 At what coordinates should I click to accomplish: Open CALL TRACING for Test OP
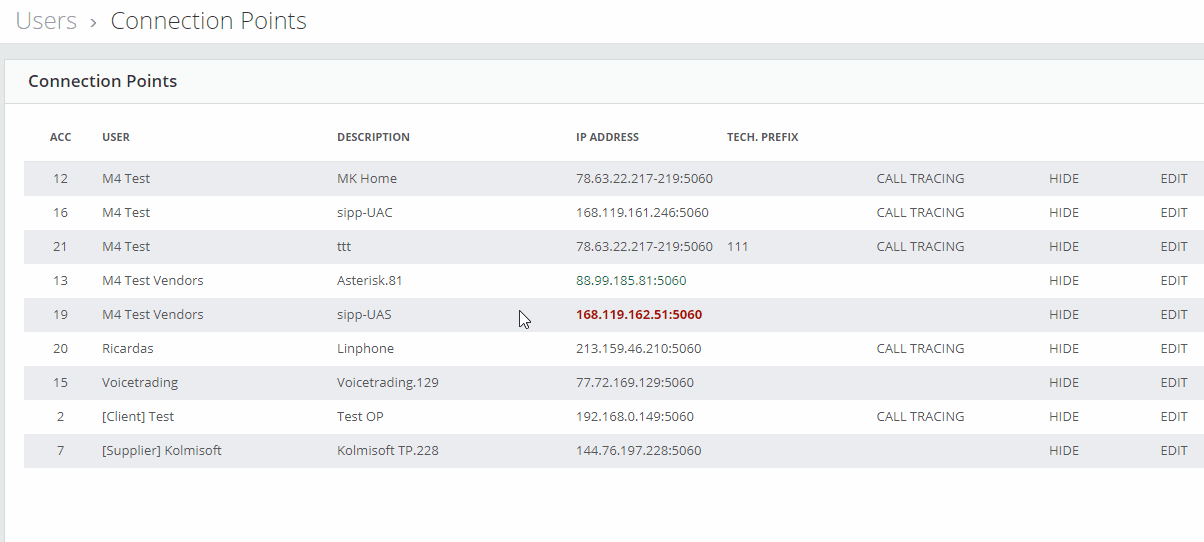coord(920,417)
